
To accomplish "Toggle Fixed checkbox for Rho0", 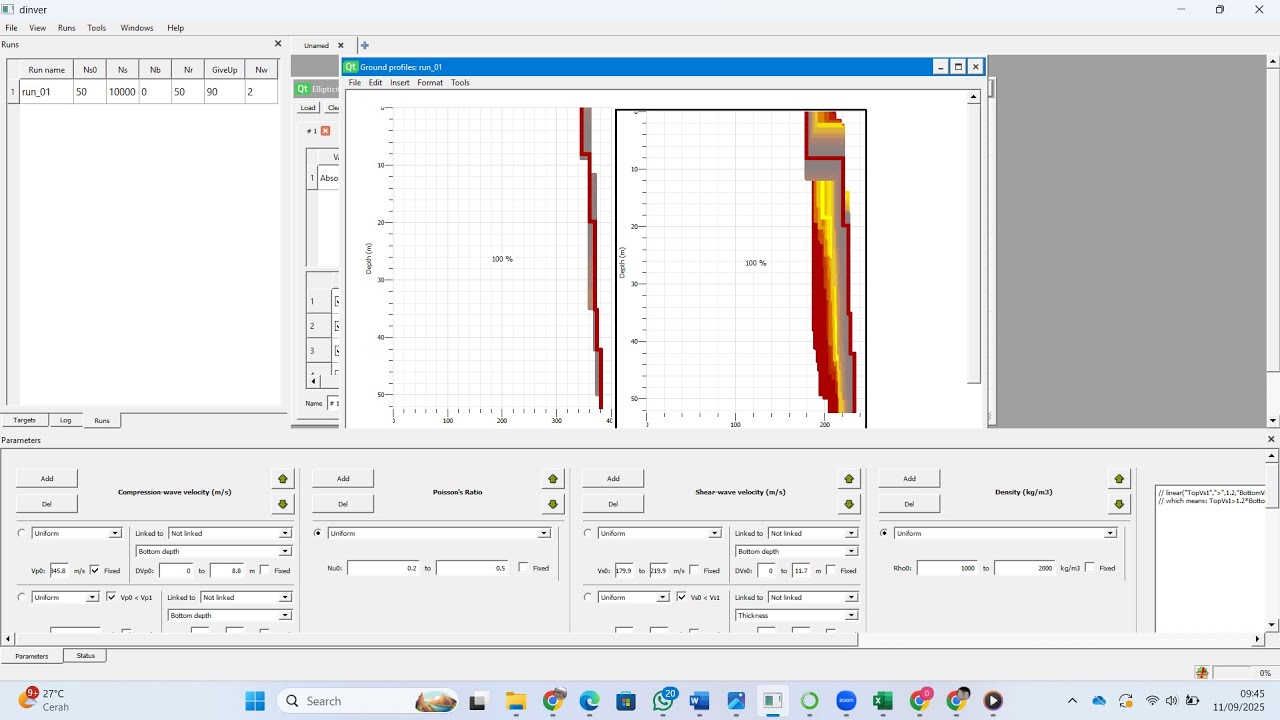I will (x=1089, y=568).
